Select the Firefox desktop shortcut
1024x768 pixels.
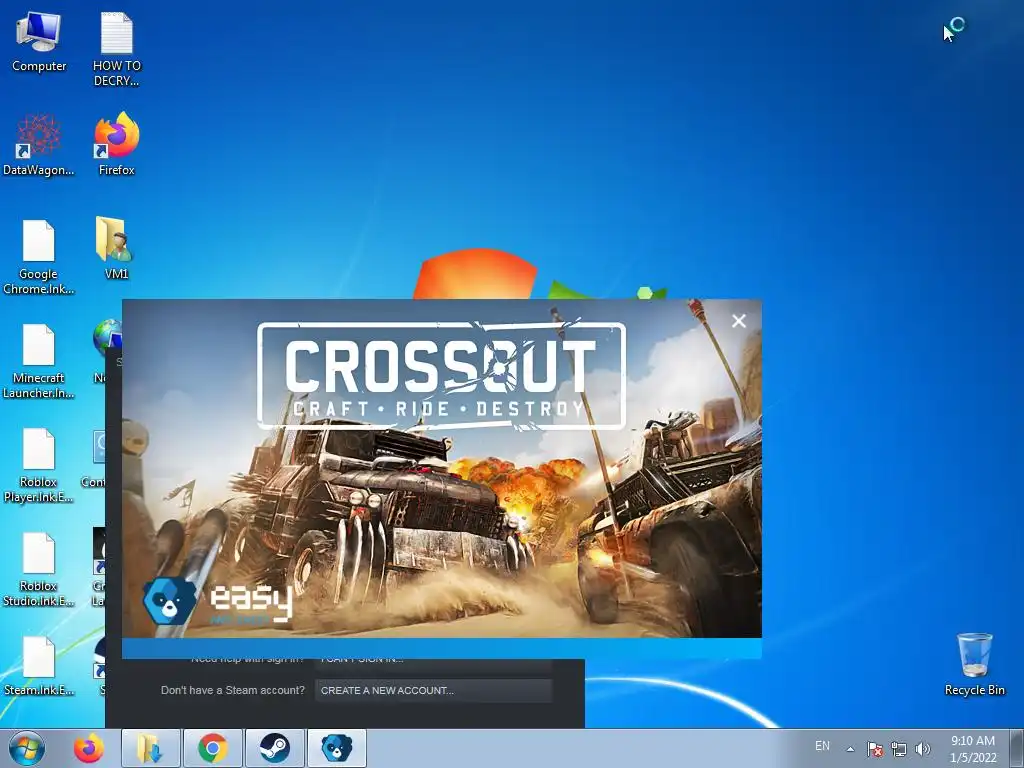pyautogui.click(x=116, y=145)
